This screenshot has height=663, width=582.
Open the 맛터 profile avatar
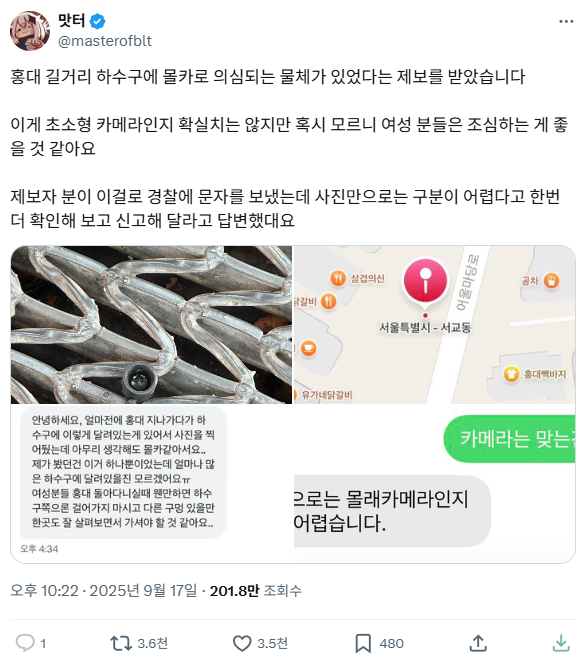click(x=30, y=31)
